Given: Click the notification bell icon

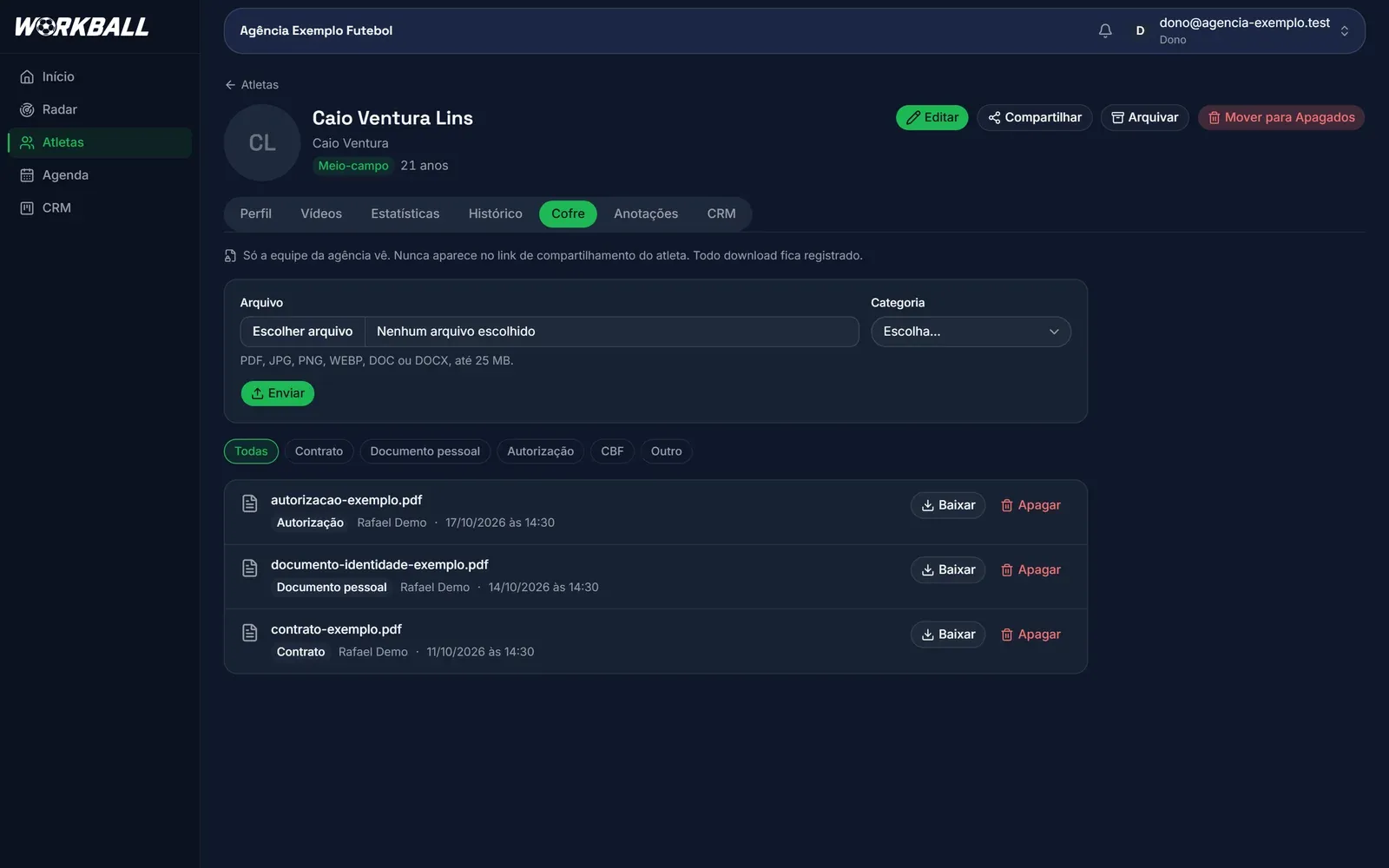Looking at the screenshot, I should point(1105,30).
